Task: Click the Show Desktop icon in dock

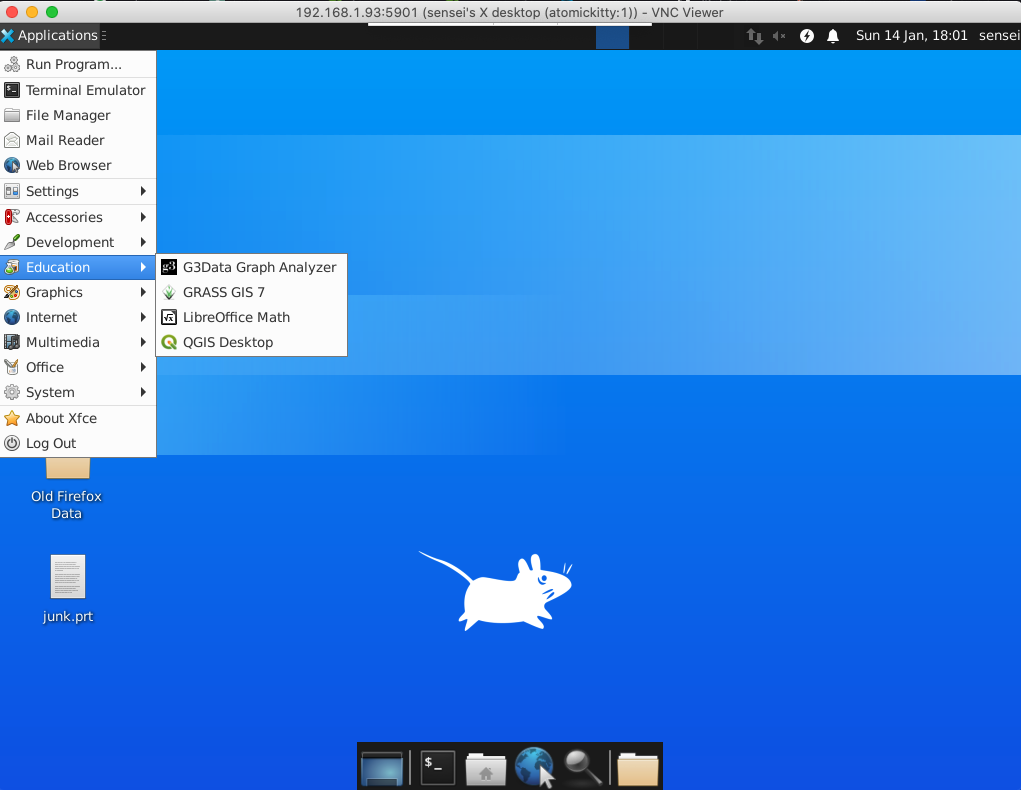Action: 382,767
